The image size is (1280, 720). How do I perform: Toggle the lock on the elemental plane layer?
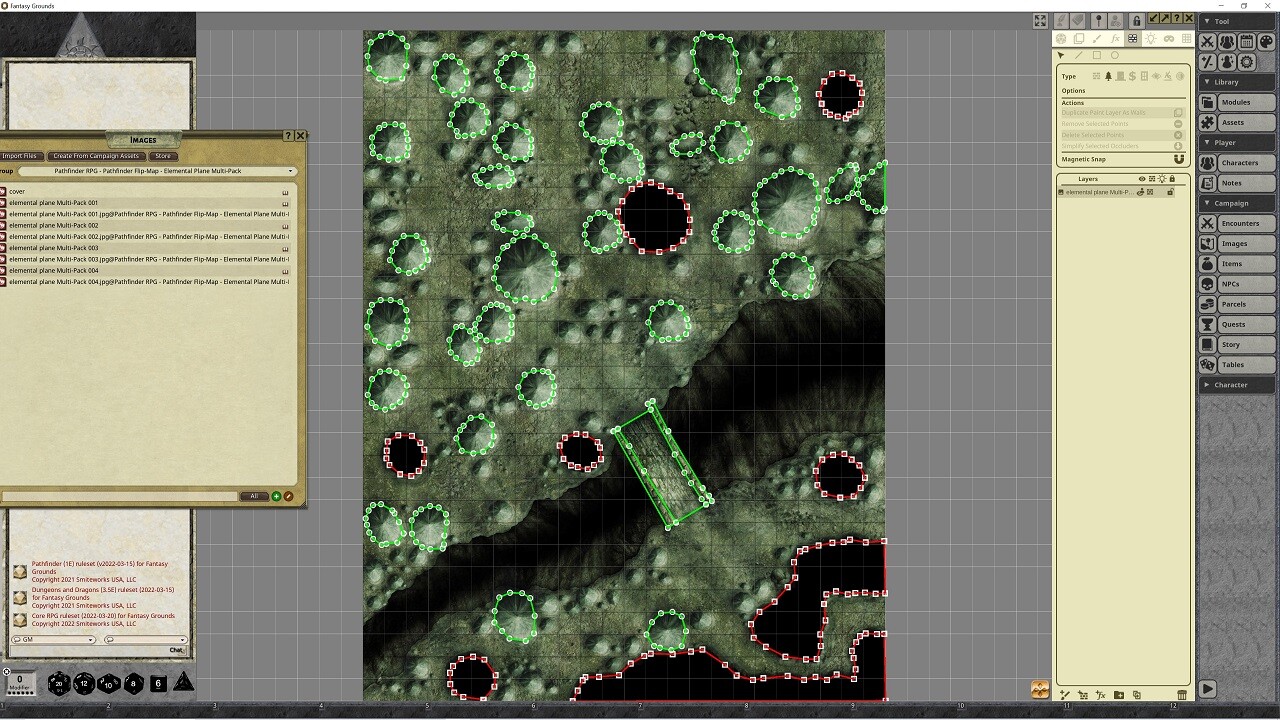(1170, 192)
